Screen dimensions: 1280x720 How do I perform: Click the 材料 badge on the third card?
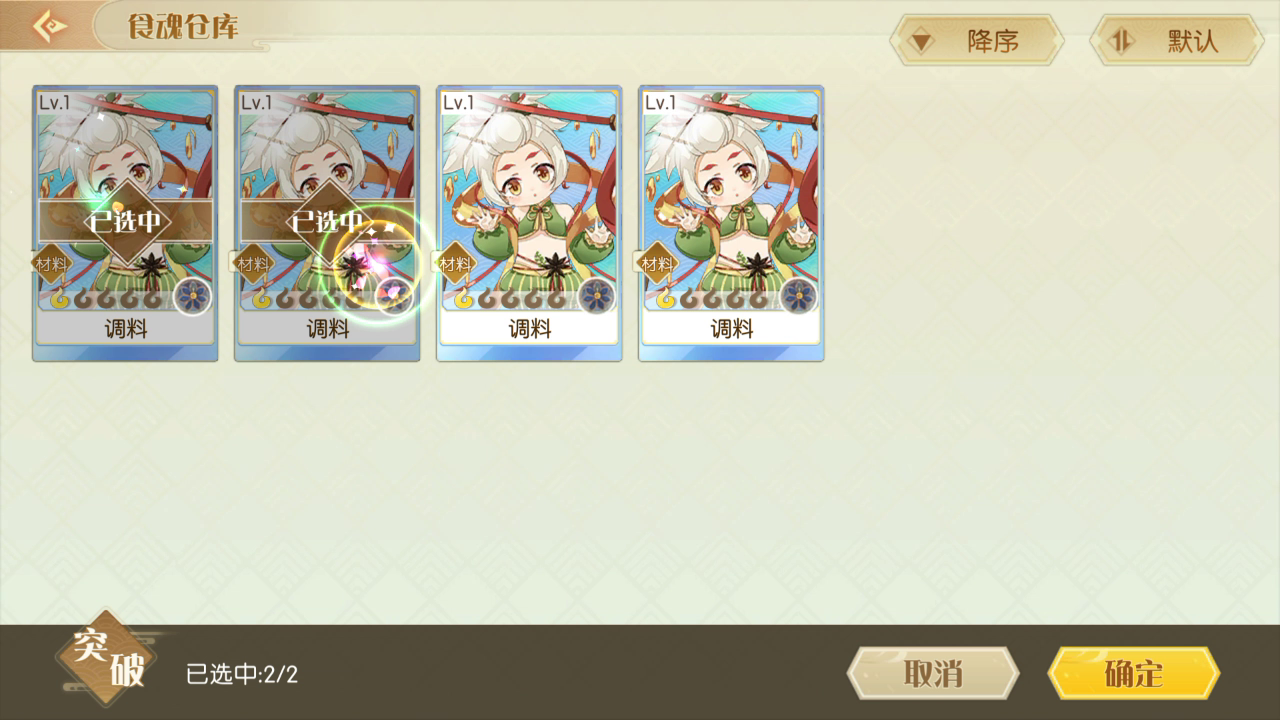pyautogui.click(x=455, y=264)
